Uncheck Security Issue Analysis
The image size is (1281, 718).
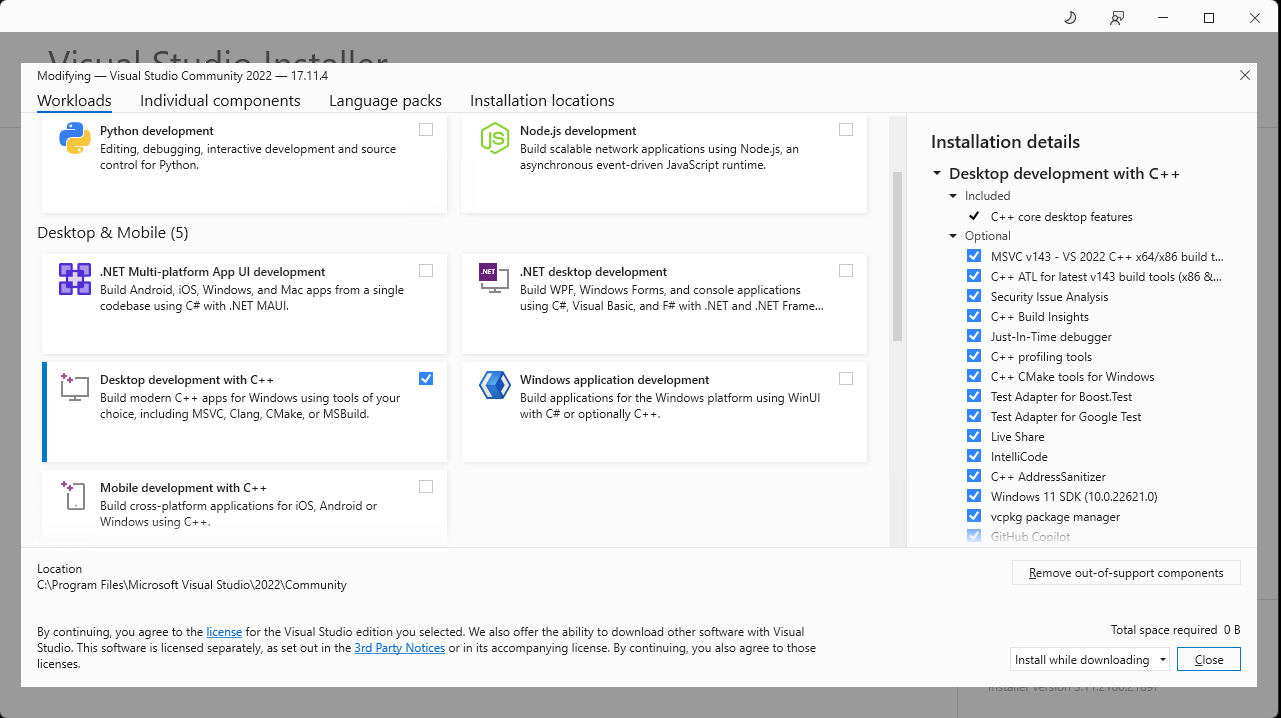click(974, 296)
